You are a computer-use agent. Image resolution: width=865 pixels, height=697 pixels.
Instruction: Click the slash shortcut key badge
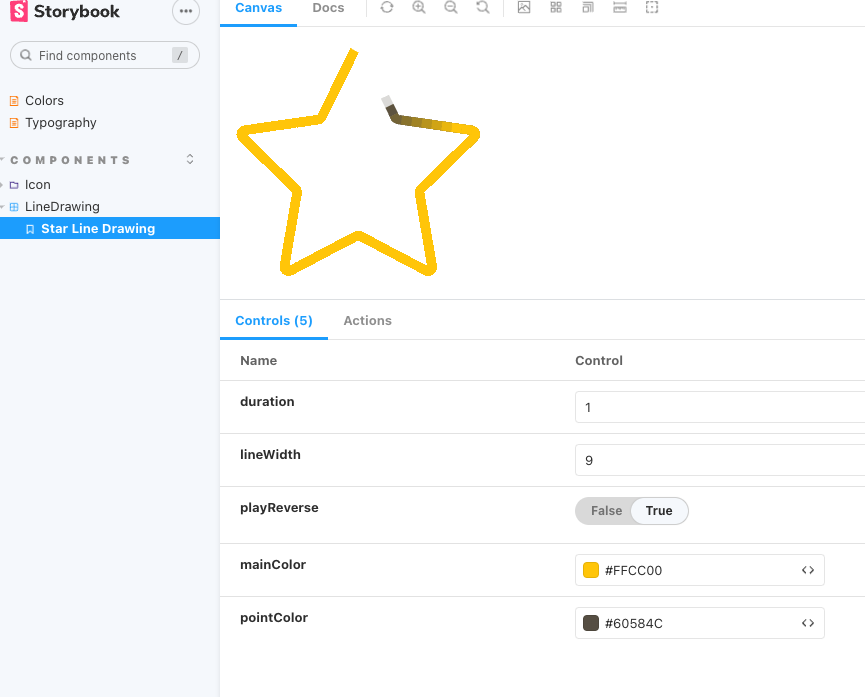(180, 55)
